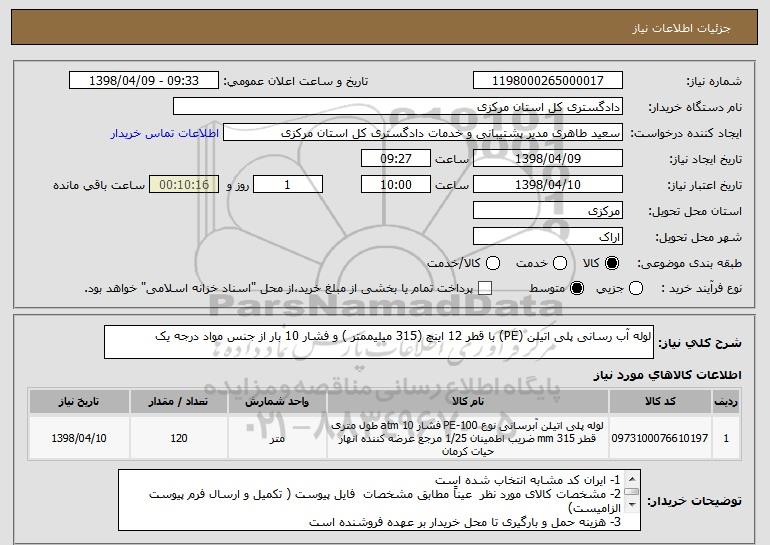Click the quantity cell 120
Screen dimensions: 770x545
[179, 438]
